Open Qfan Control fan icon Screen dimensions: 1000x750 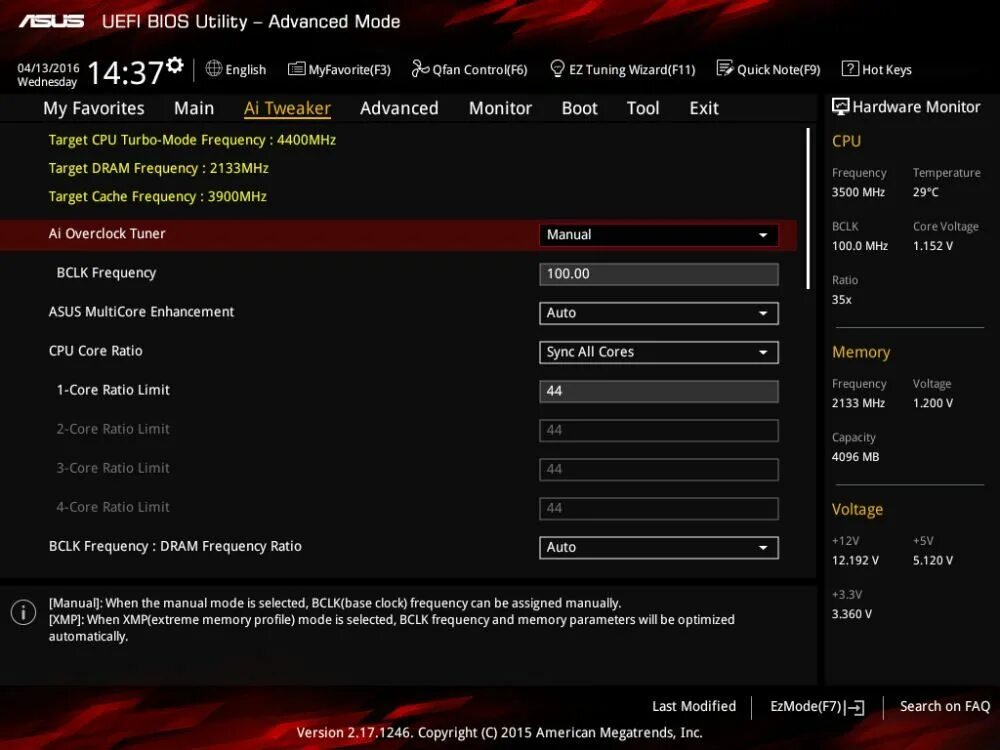(x=420, y=68)
